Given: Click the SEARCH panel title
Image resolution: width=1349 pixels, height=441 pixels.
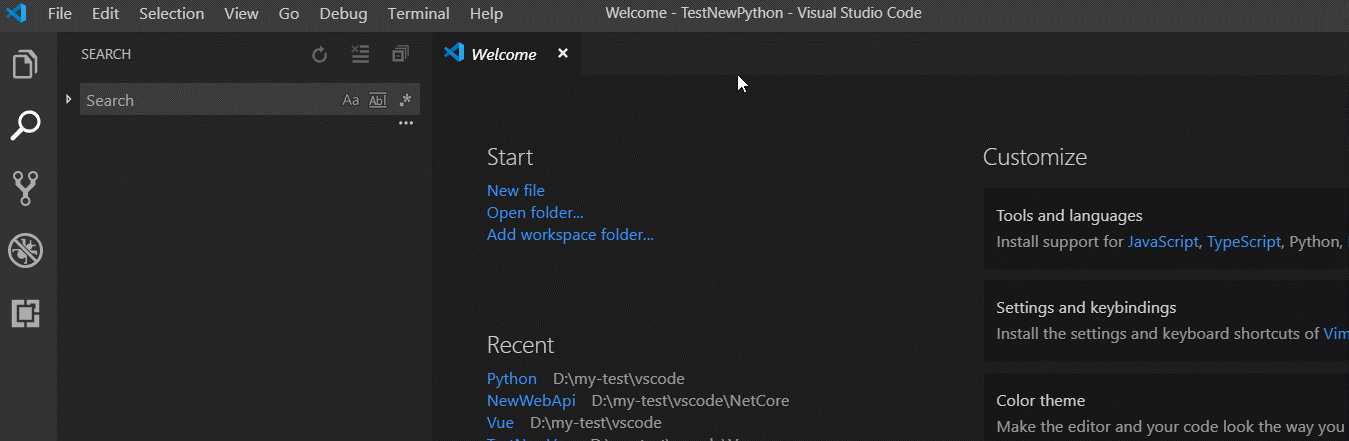Looking at the screenshot, I should [x=106, y=55].
